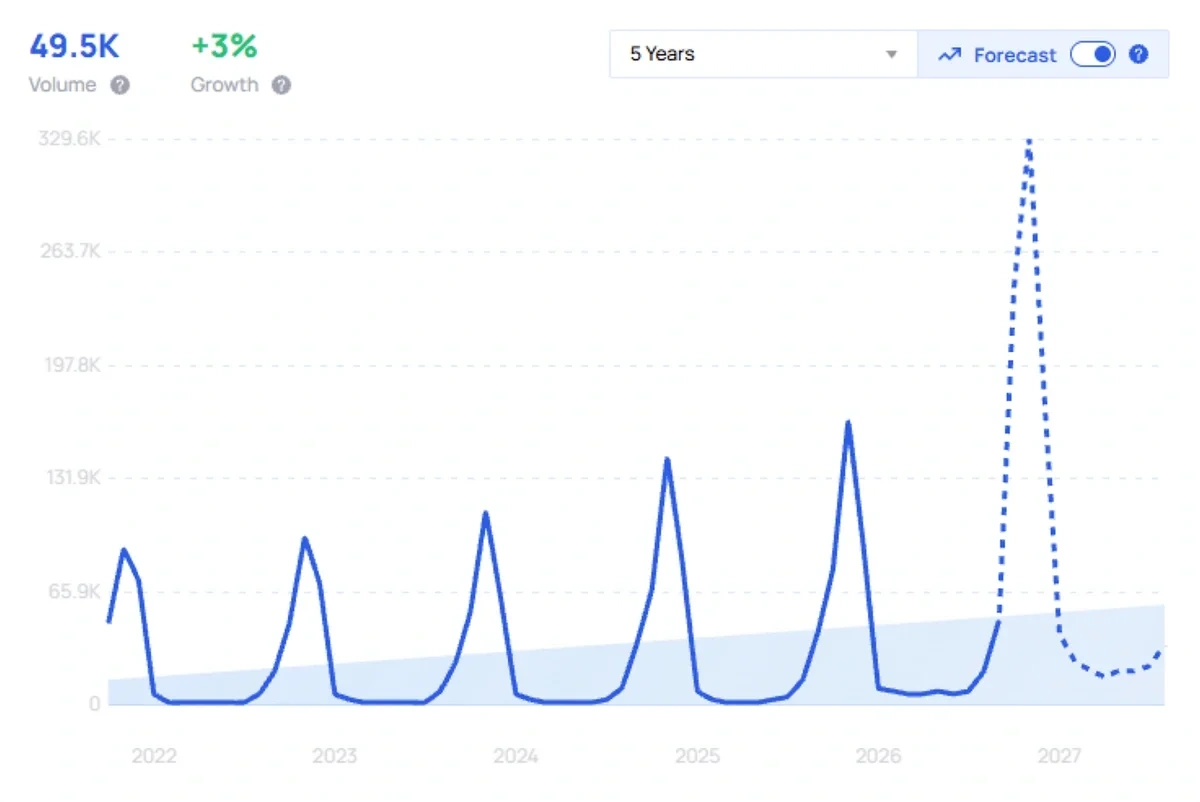Click the 65.9K y-axis label

coord(72,591)
